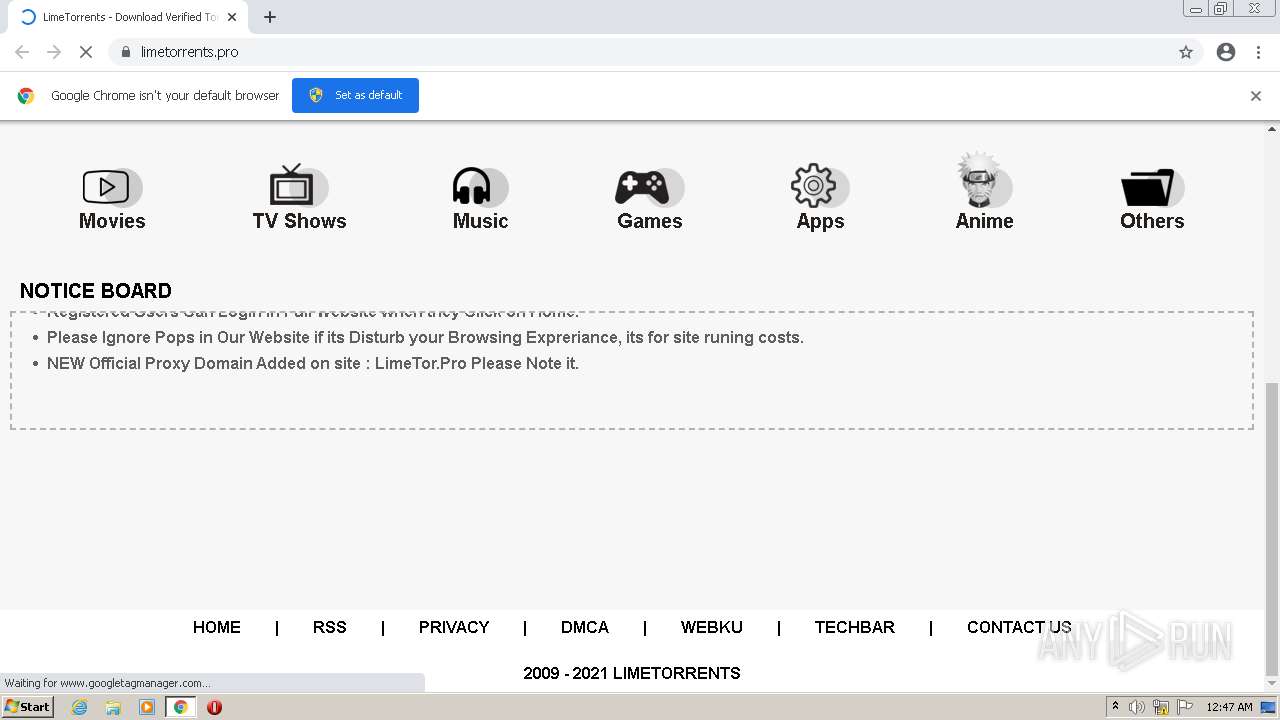Open the Anime character icon
Viewport: 1280px width, 720px height.
tap(984, 179)
